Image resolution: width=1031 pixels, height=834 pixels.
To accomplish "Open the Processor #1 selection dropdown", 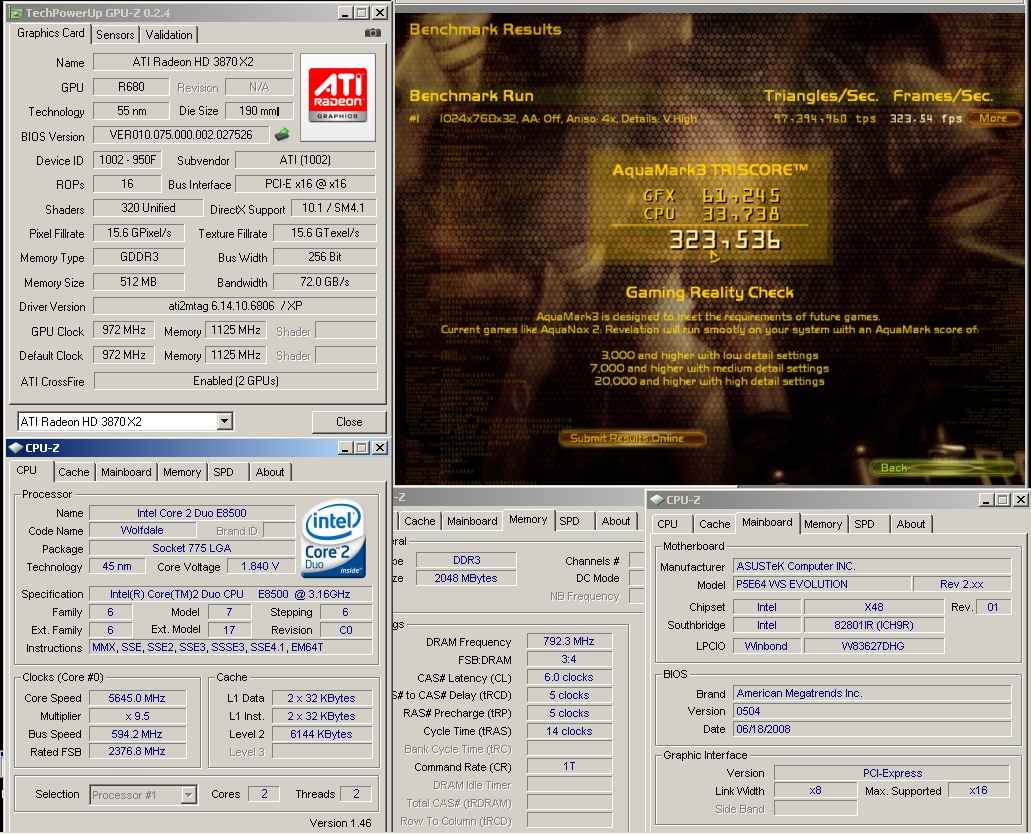I will pos(188,795).
